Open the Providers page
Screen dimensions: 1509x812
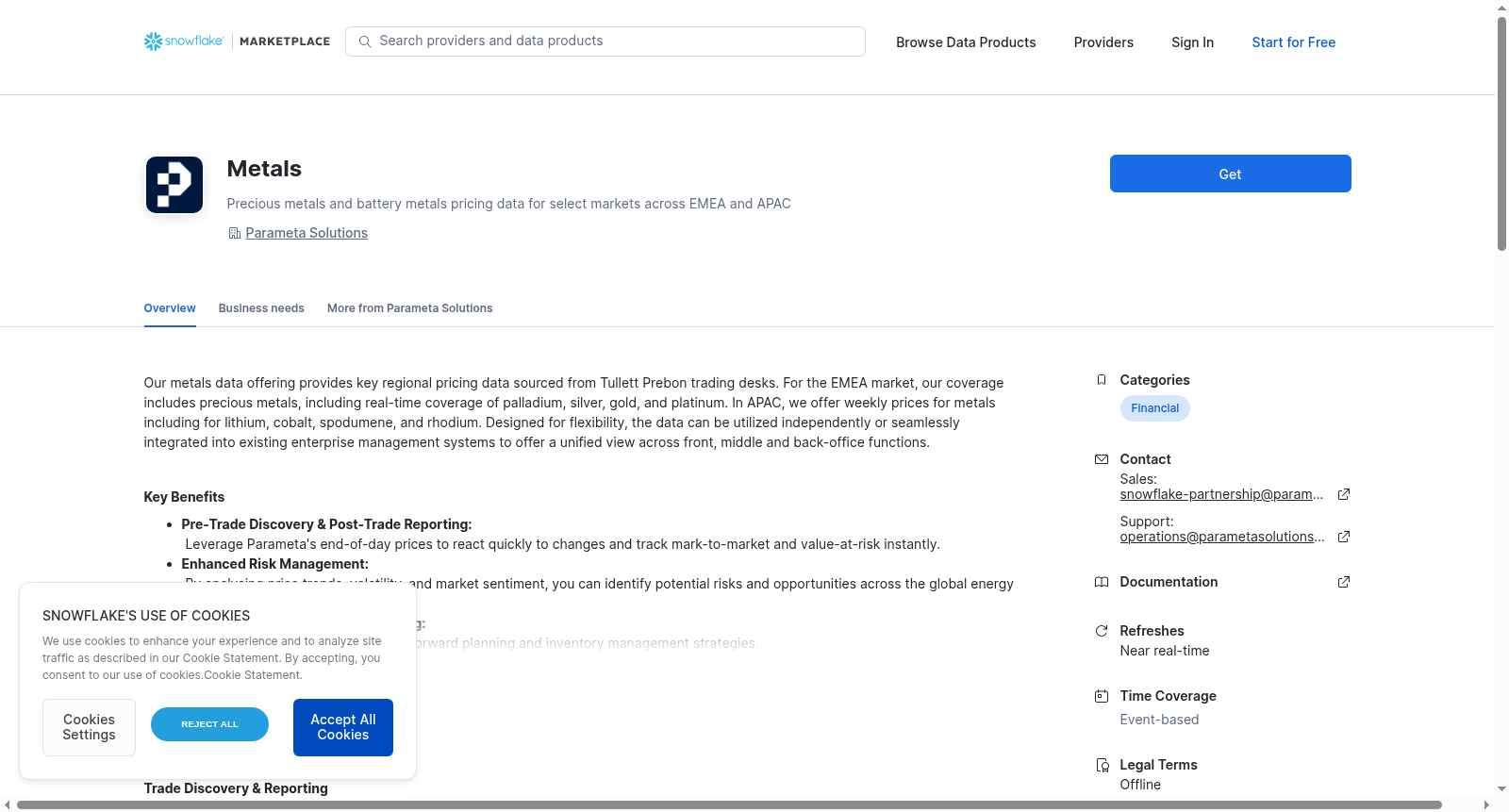1103,42
